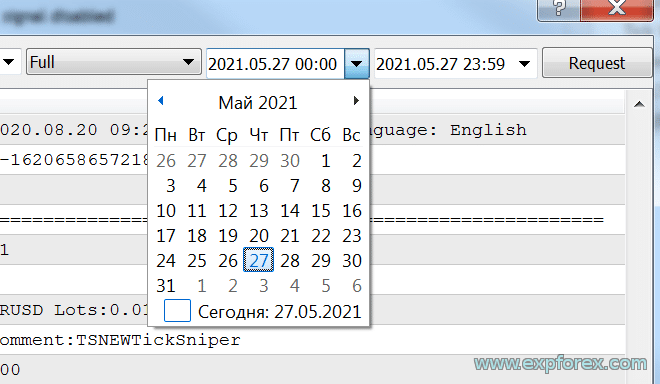Expand the Full log type dropdown

[x=114, y=62]
